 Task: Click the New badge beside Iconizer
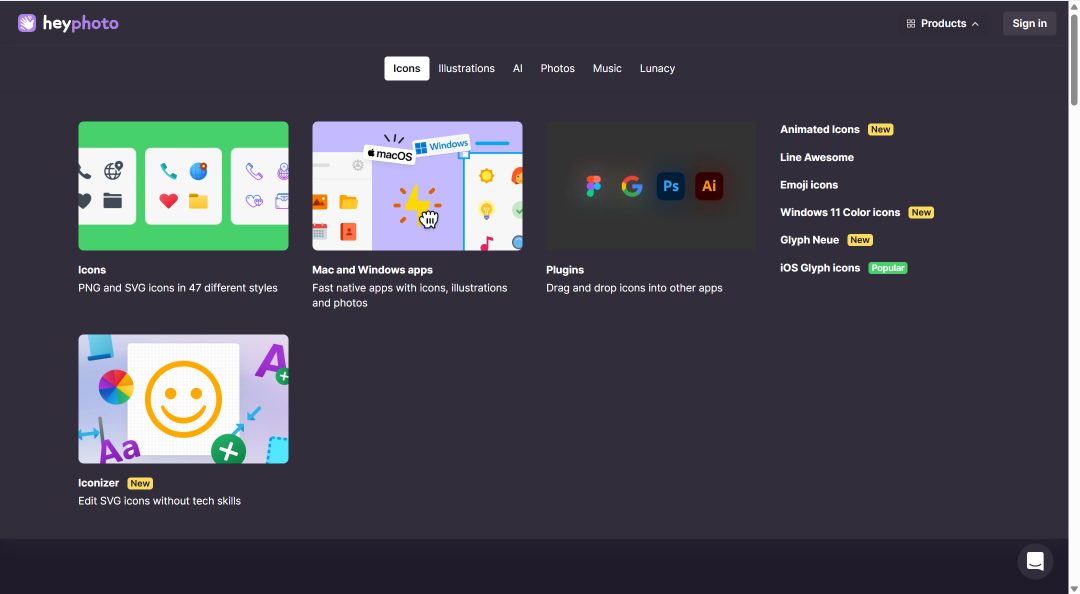pyautogui.click(x=140, y=484)
